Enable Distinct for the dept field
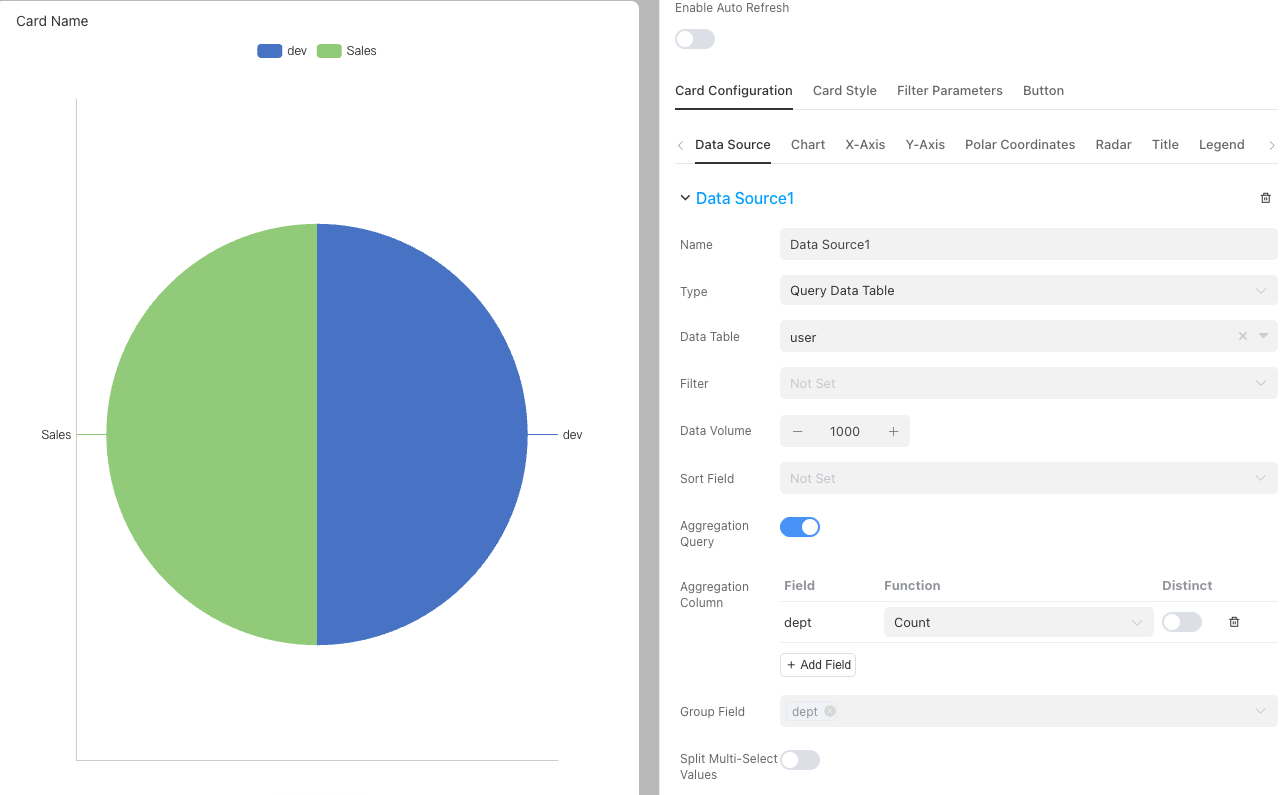This screenshot has width=1285, height=795. pos(1181,622)
